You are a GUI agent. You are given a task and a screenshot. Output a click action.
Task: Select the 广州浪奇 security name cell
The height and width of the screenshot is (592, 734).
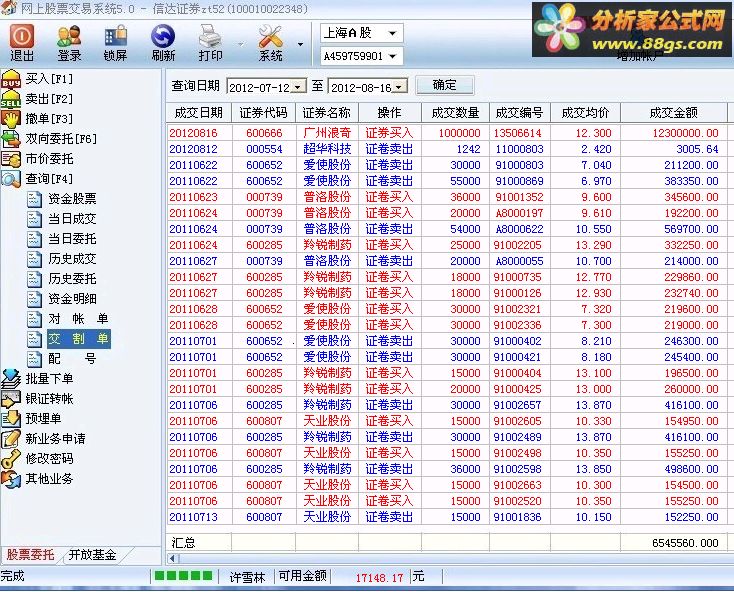327,133
